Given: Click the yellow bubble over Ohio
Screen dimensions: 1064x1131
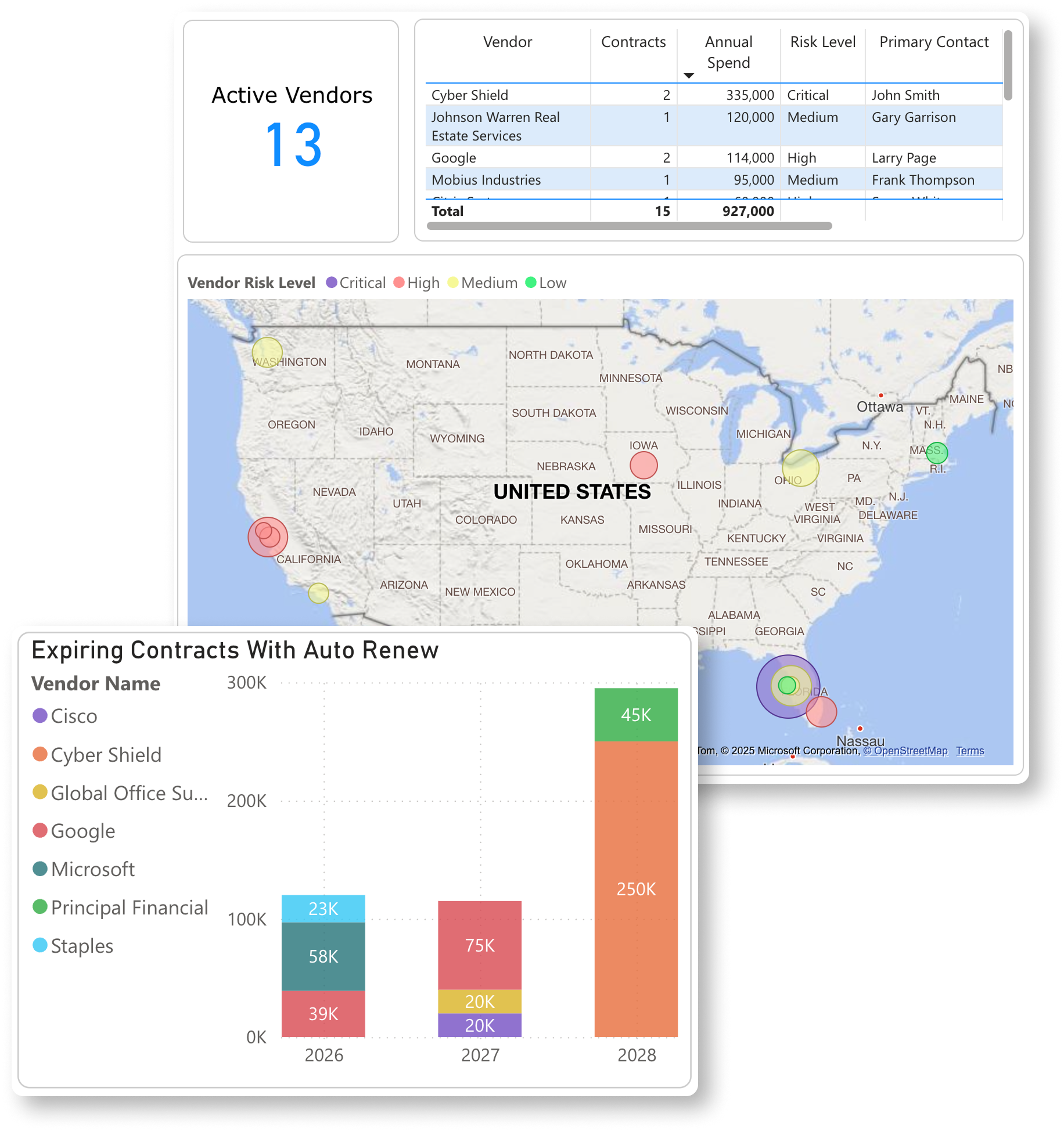Looking at the screenshot, I should pos(800,468).
